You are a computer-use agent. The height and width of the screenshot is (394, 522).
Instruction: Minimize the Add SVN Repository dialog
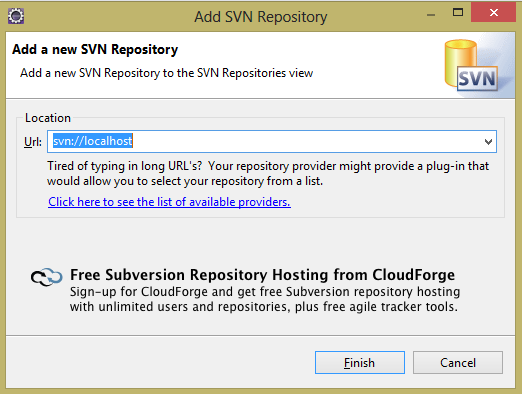click(431, 15)
